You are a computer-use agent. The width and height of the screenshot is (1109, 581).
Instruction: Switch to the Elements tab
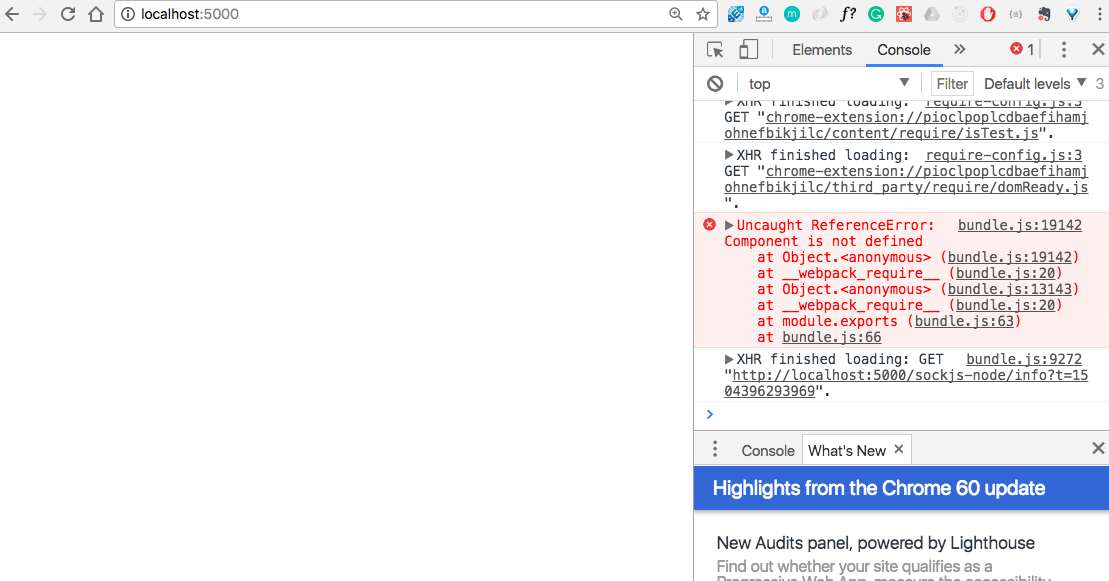point(822,50)
